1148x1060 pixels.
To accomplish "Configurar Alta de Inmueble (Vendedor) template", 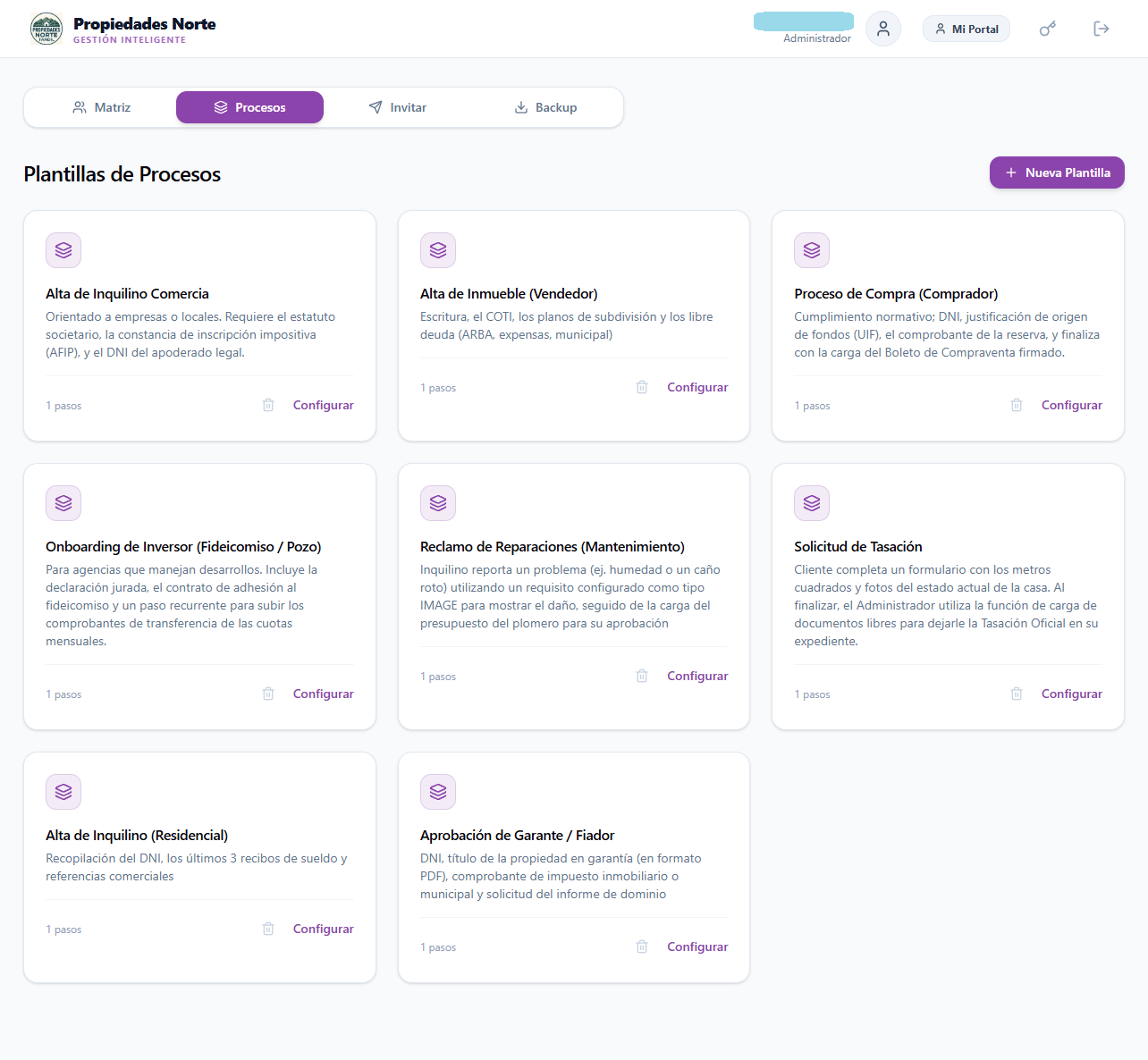I will [697, 387].
